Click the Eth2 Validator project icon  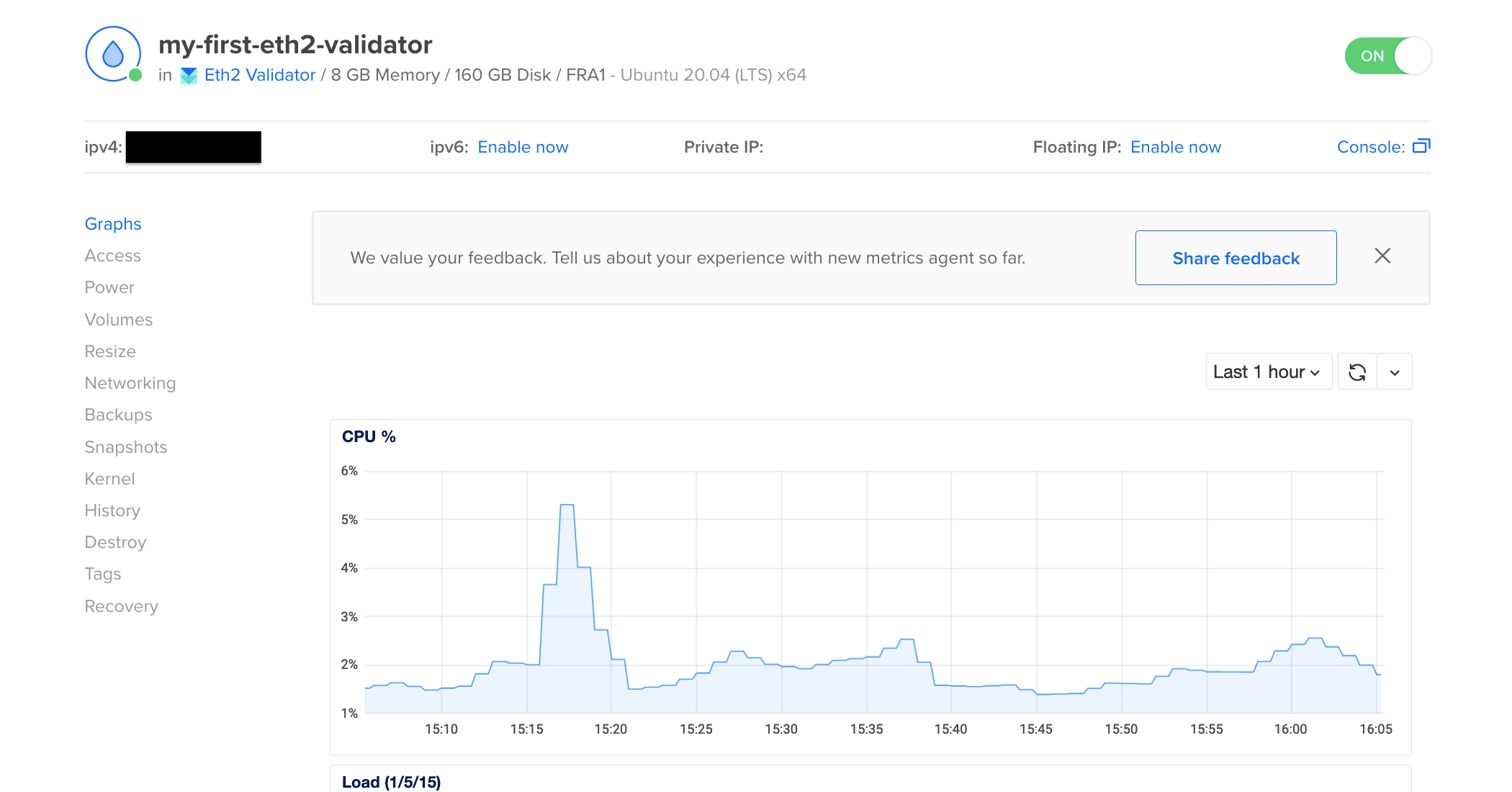point(189,76)
